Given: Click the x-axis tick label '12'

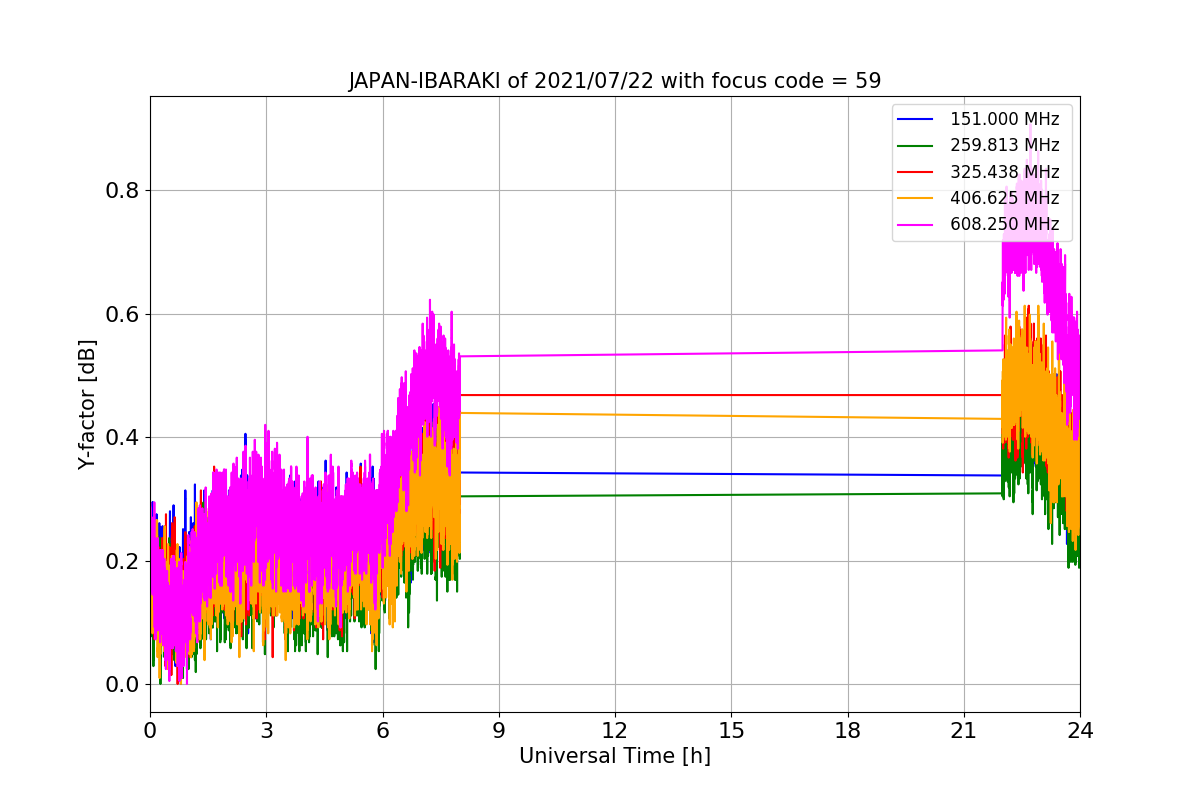Looking at the screenshot, I should pyautogui.click(x=615, y=731).
